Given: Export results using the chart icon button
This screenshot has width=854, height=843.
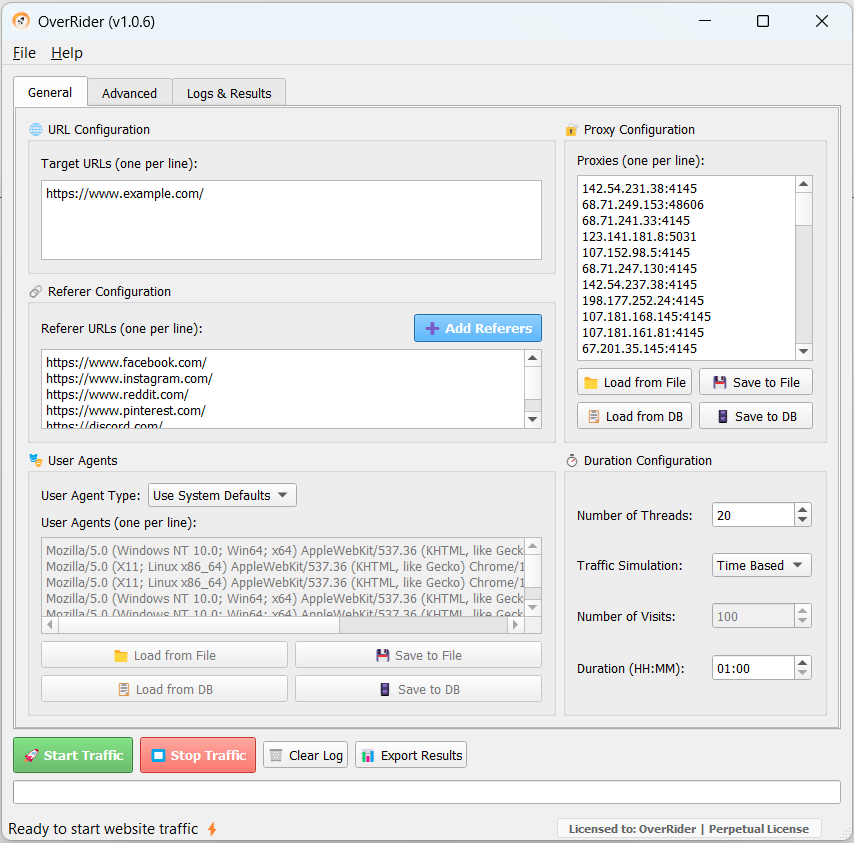Looking at the screenshot, I should pos(411,755).
